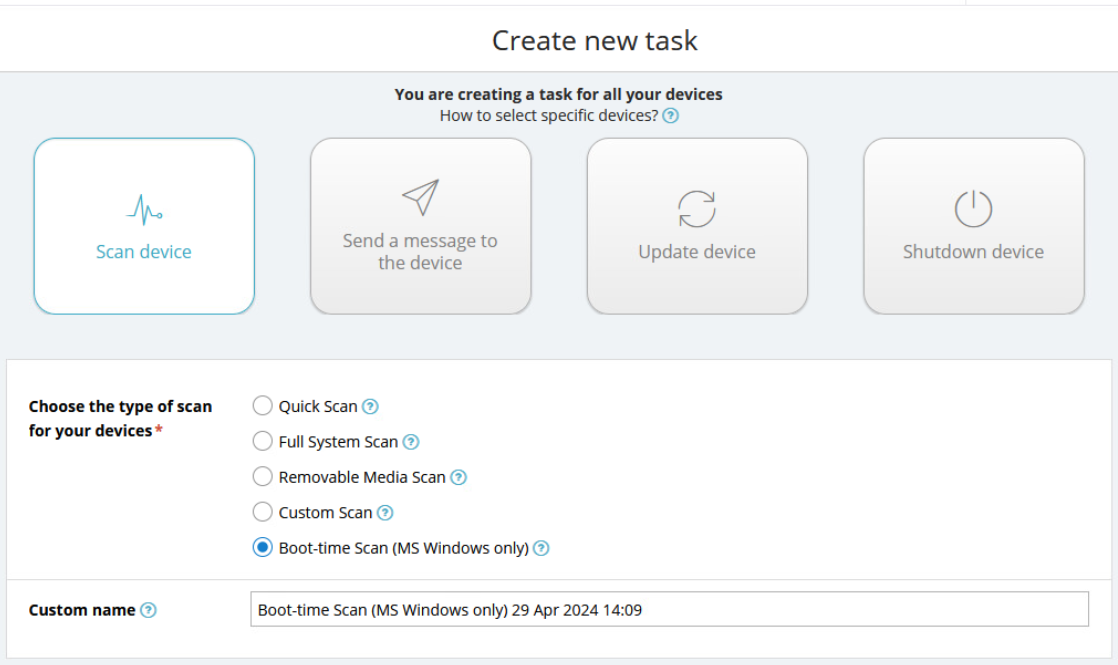Click the paper plane message icon

point(420,197)
